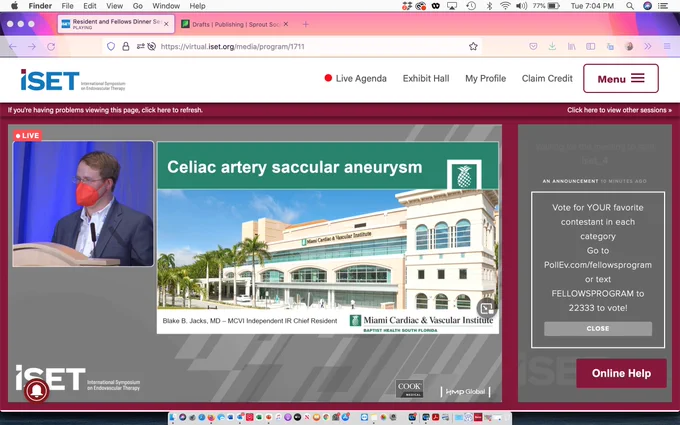Toggle the browser sidebar icon

(591, 46)
